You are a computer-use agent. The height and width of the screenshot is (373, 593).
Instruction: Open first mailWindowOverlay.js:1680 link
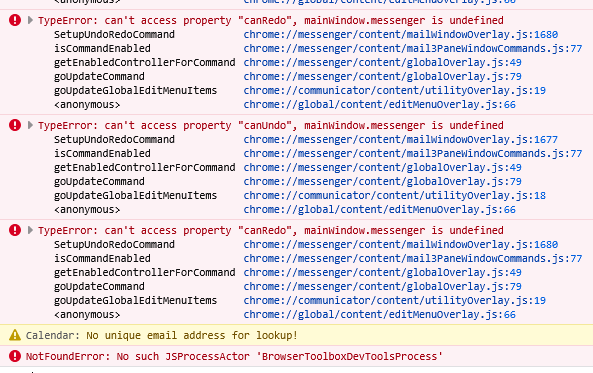click(x=401, y=34)
